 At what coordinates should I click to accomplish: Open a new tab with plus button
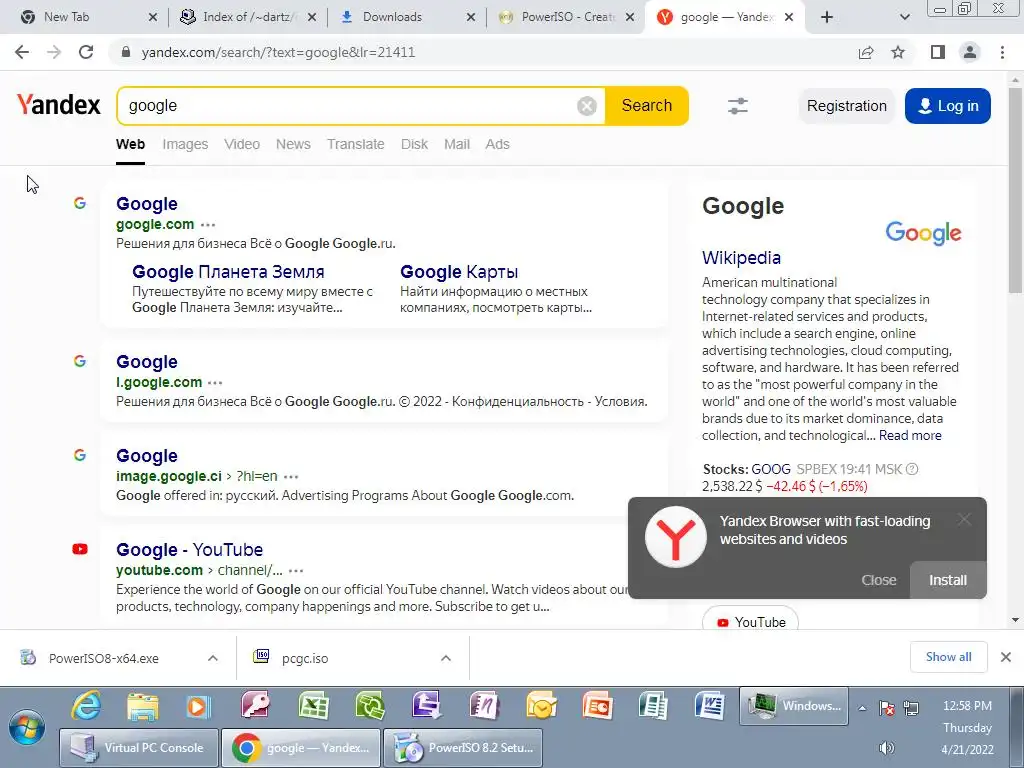click(827, 17)
